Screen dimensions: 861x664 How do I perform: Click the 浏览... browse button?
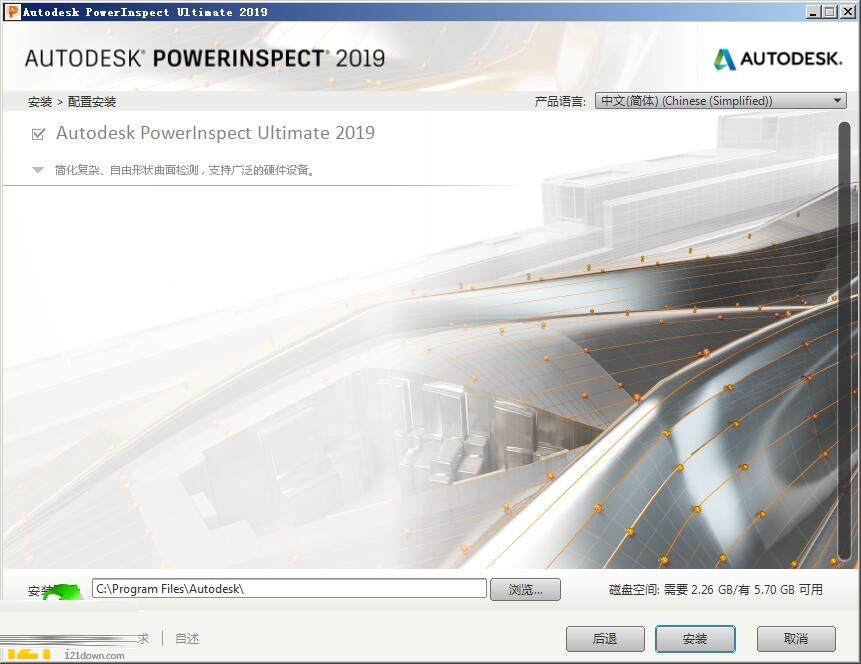pos(525,590)
